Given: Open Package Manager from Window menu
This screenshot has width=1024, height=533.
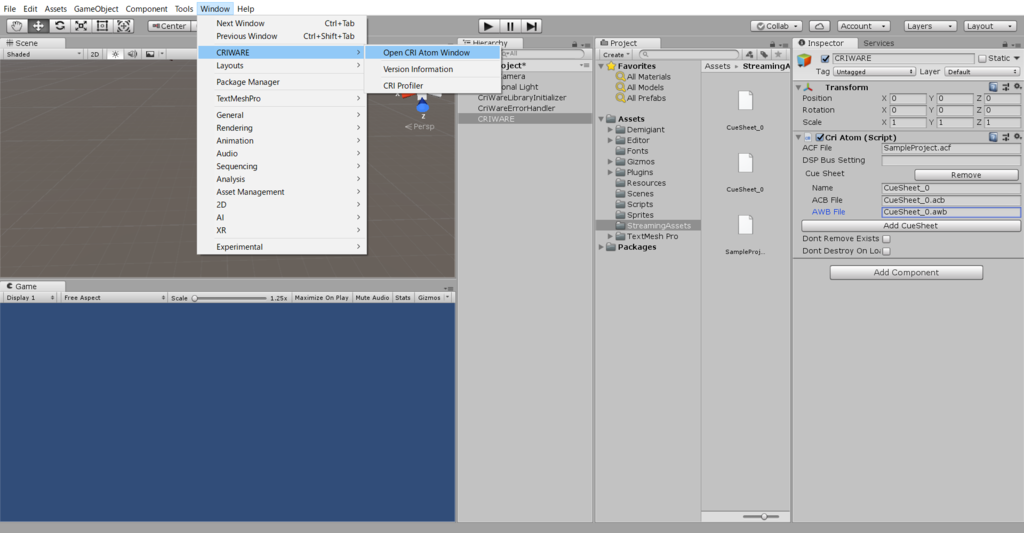Looking at the screenshot, I should [281, 82].
